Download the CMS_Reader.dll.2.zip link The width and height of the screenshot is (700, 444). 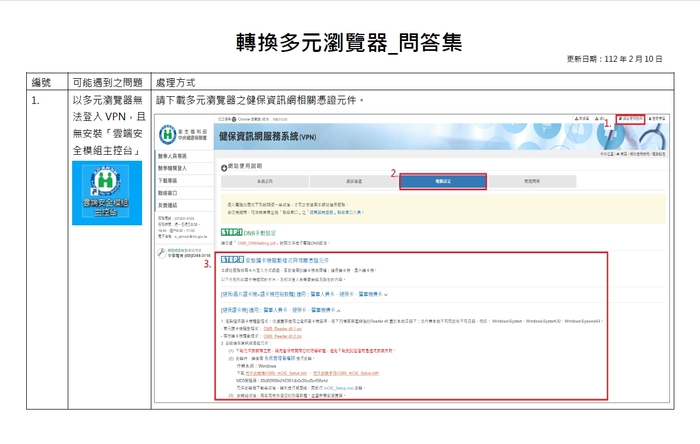point(283,336)
